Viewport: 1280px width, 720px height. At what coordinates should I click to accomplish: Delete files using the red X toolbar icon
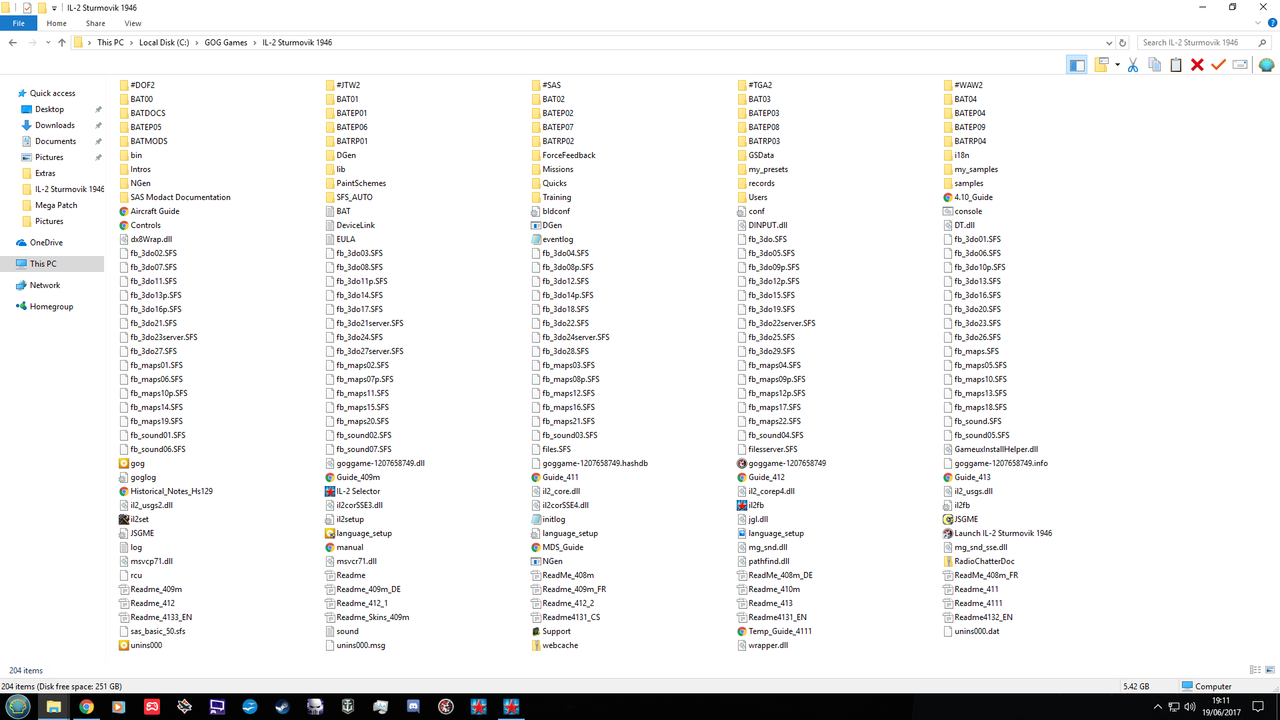(1197, 64)
